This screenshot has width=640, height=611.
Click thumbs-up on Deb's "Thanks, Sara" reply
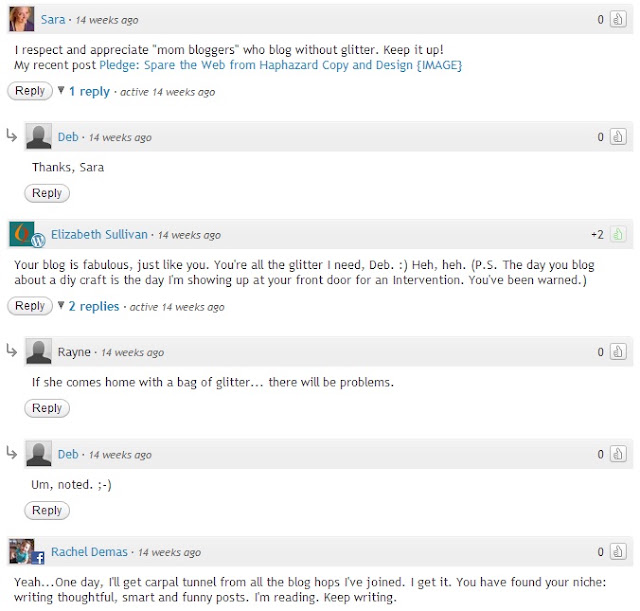tap(618, 137)
